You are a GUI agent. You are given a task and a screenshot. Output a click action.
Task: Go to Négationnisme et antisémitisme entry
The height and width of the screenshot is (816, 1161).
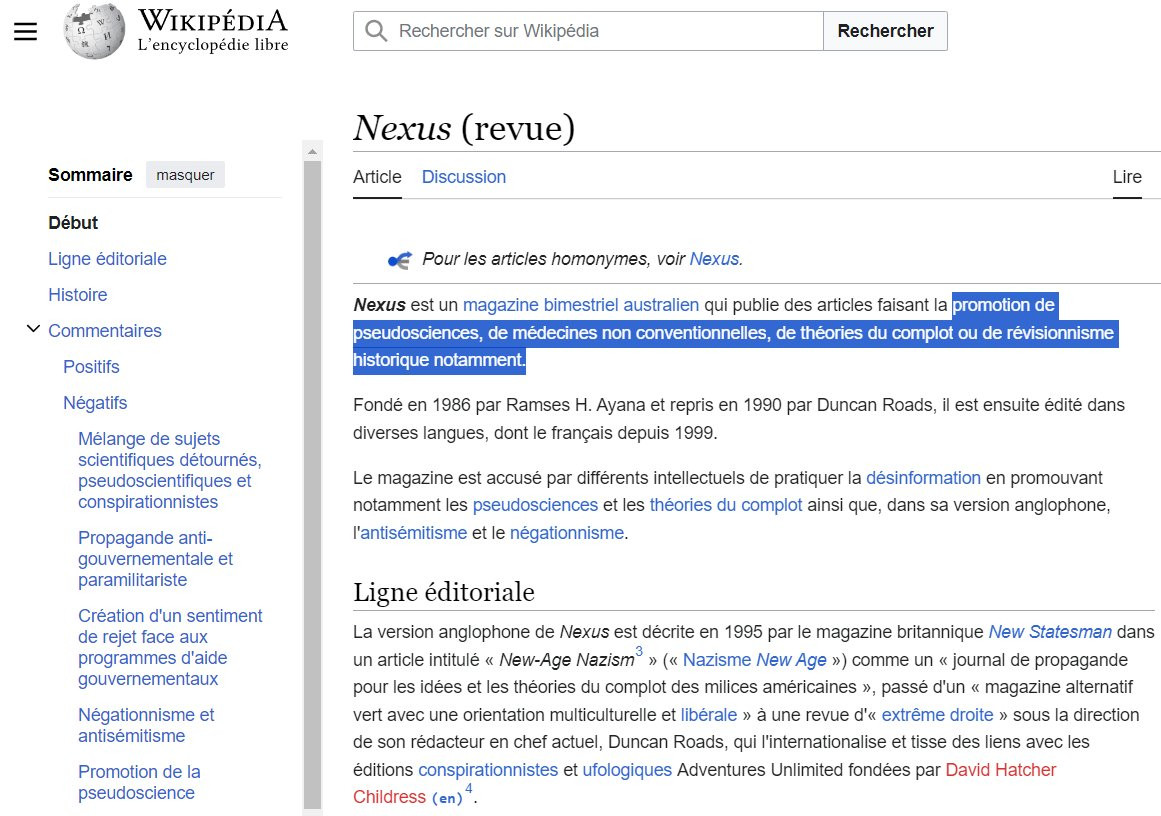click(146, 726)
